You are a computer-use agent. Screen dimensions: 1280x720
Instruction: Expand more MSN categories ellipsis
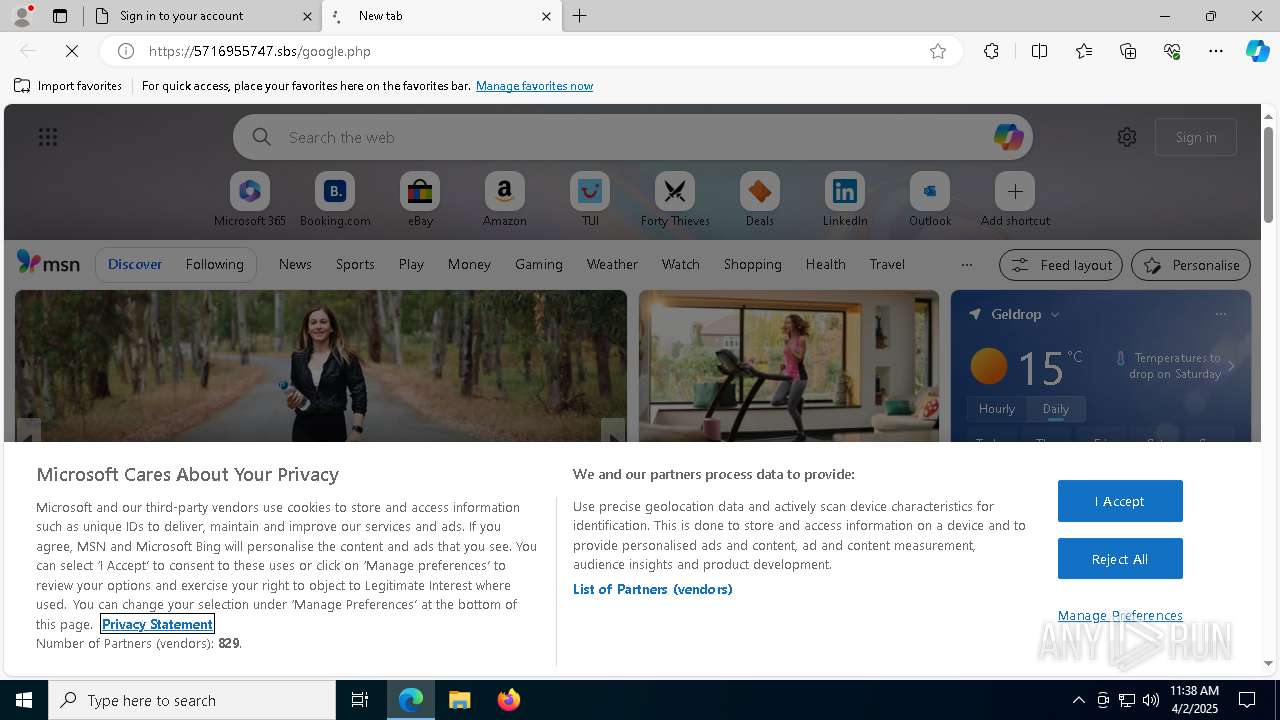(x=966, y=265)
